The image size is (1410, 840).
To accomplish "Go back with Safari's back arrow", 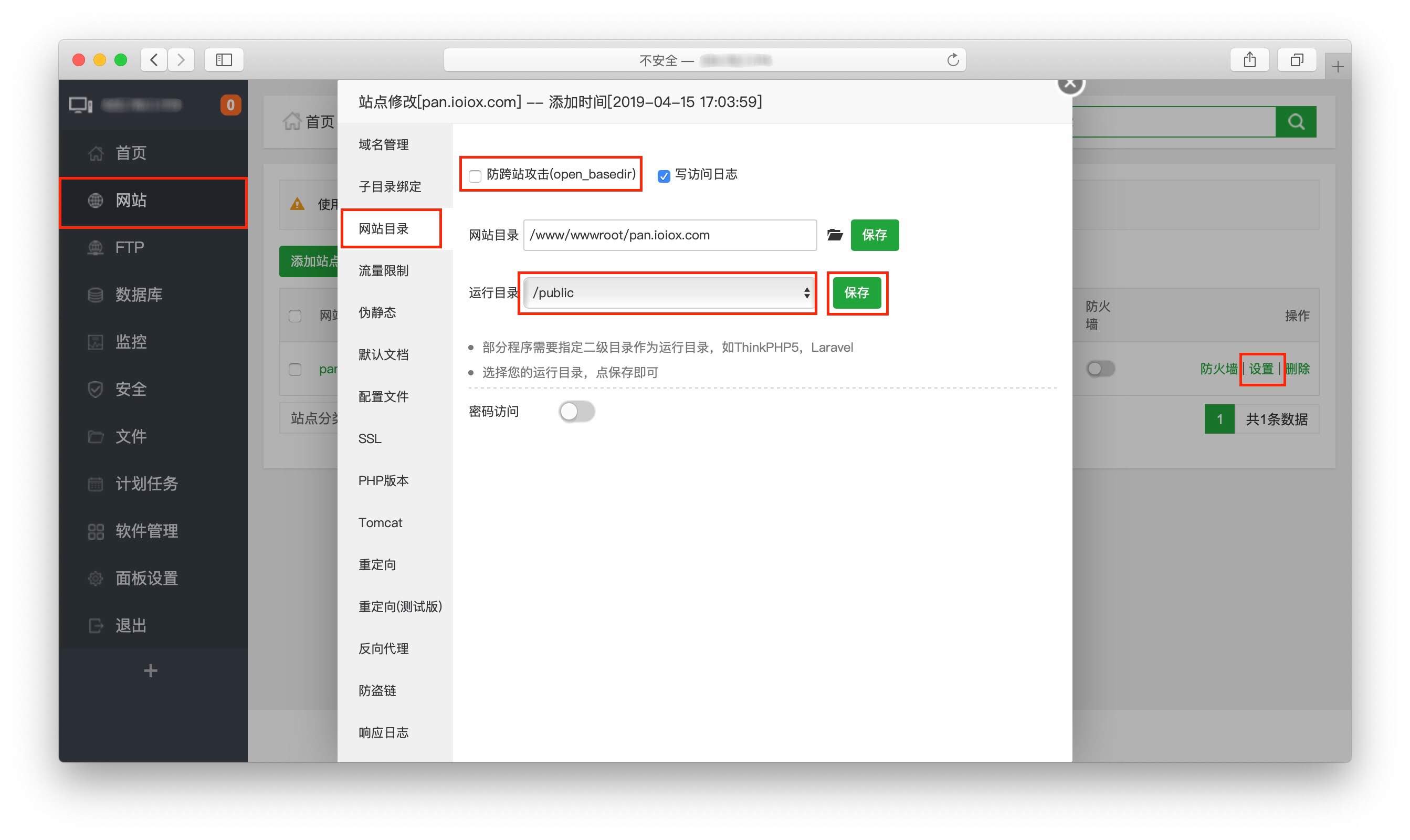I will (154, 60).
